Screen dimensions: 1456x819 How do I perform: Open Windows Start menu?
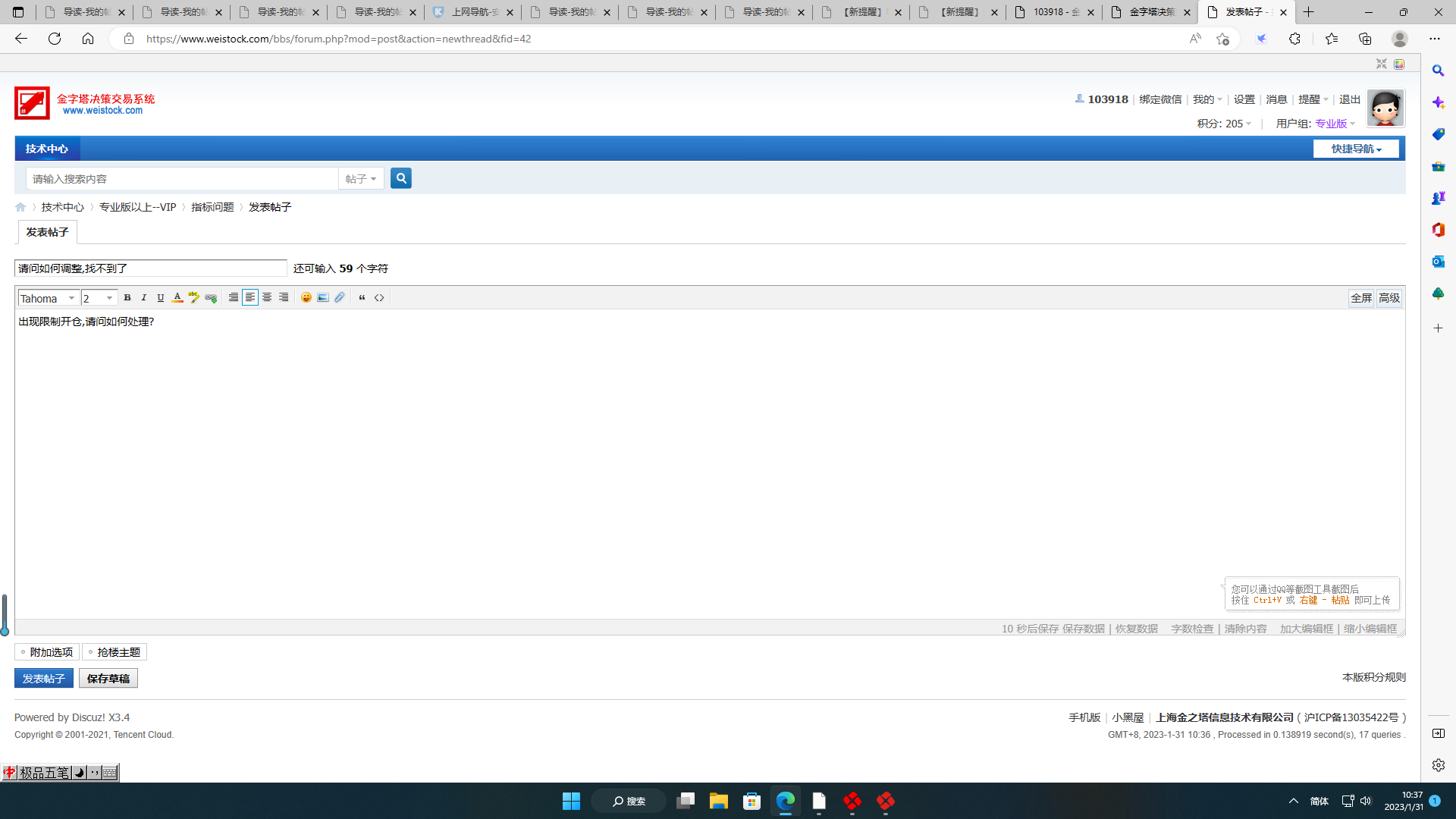[571, 801]
